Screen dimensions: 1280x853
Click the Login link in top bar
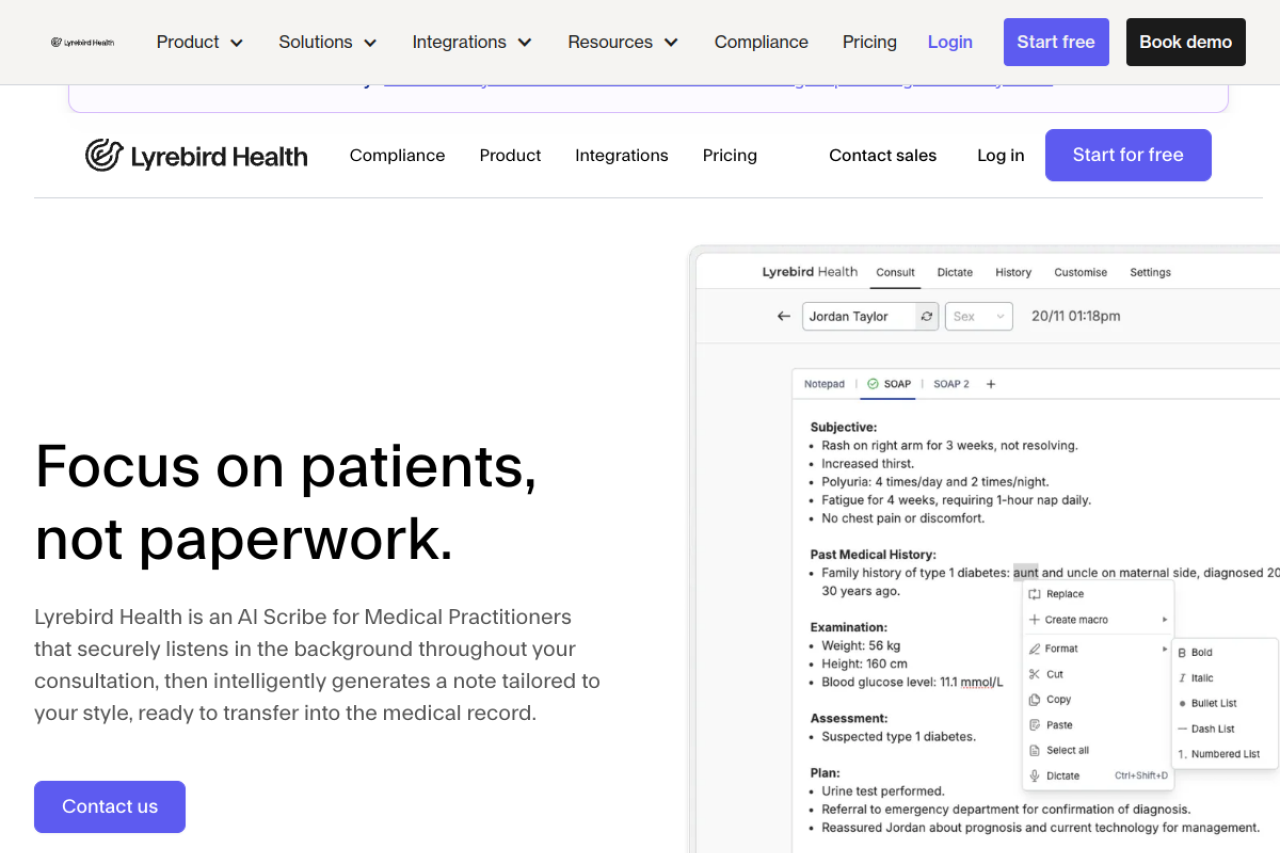point(950,42)
